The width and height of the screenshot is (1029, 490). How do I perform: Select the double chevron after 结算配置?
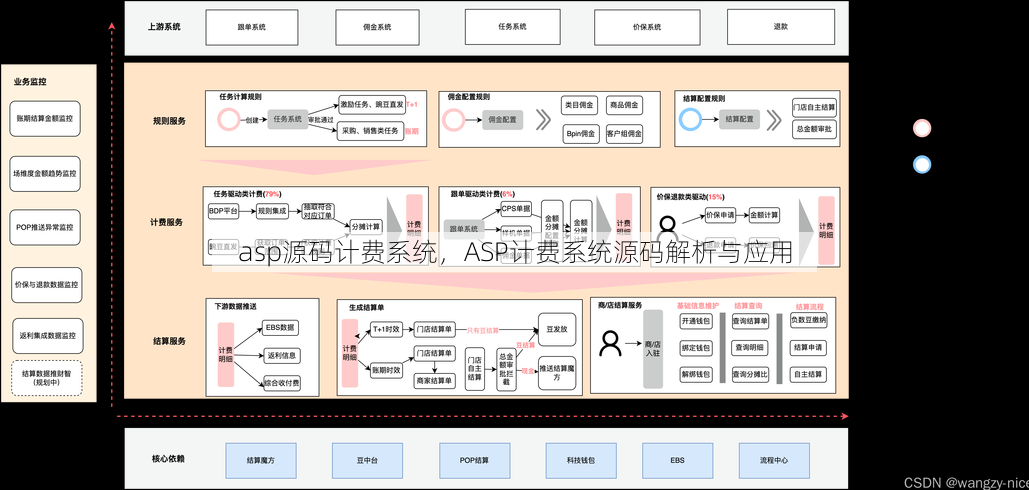(x=774, y=120)
